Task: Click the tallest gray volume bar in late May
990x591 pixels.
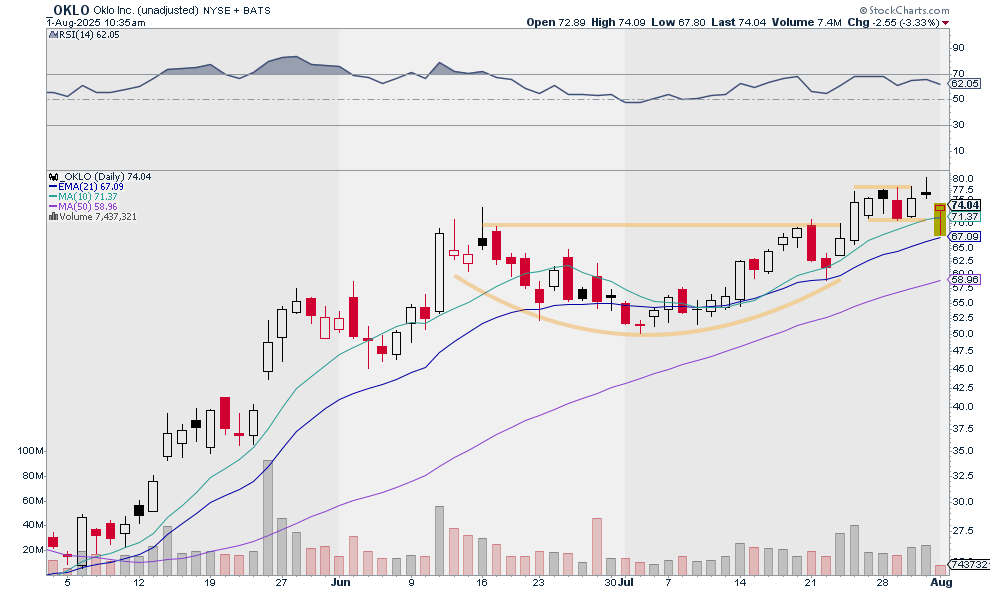Action: (x=268, y=518)
